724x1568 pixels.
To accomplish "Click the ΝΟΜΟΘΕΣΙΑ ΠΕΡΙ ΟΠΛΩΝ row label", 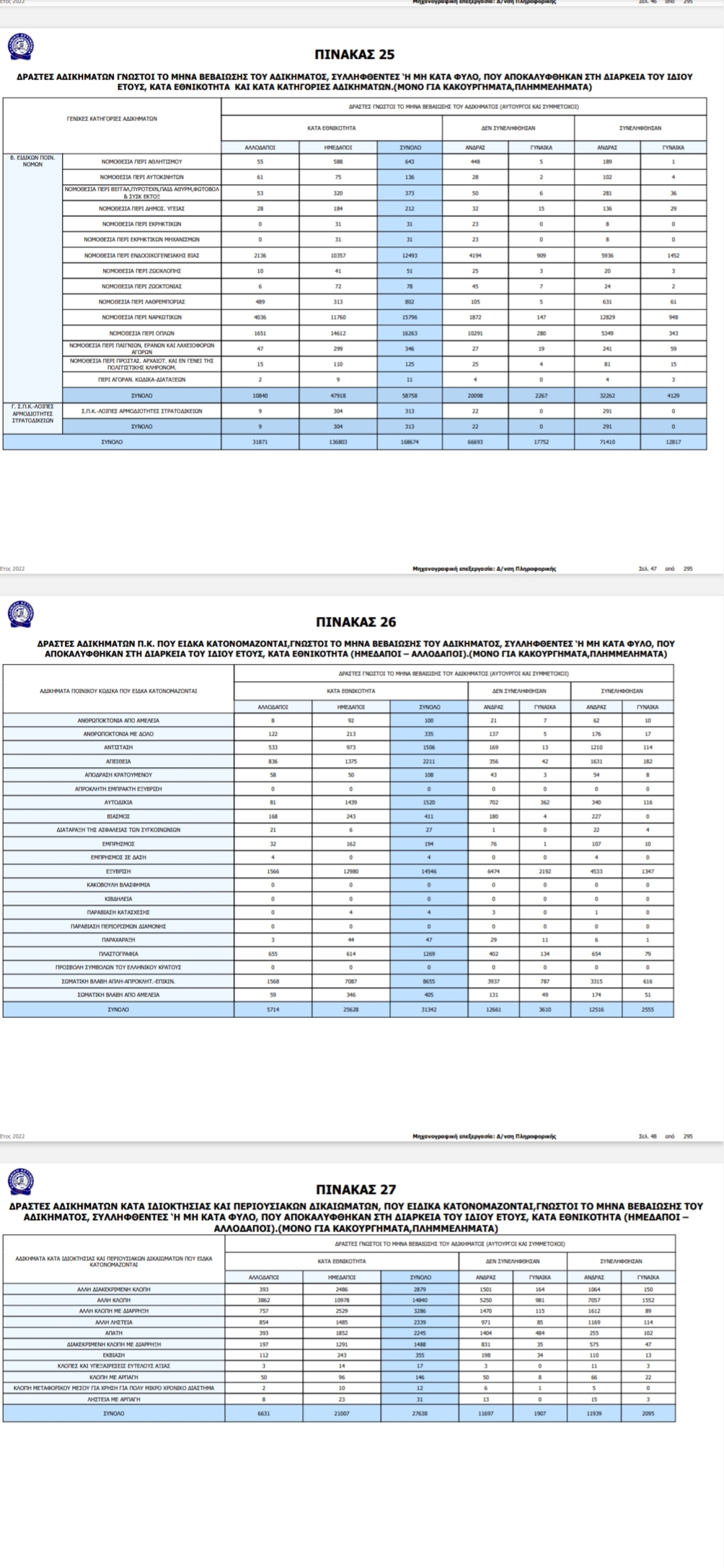I will point(142,333).
